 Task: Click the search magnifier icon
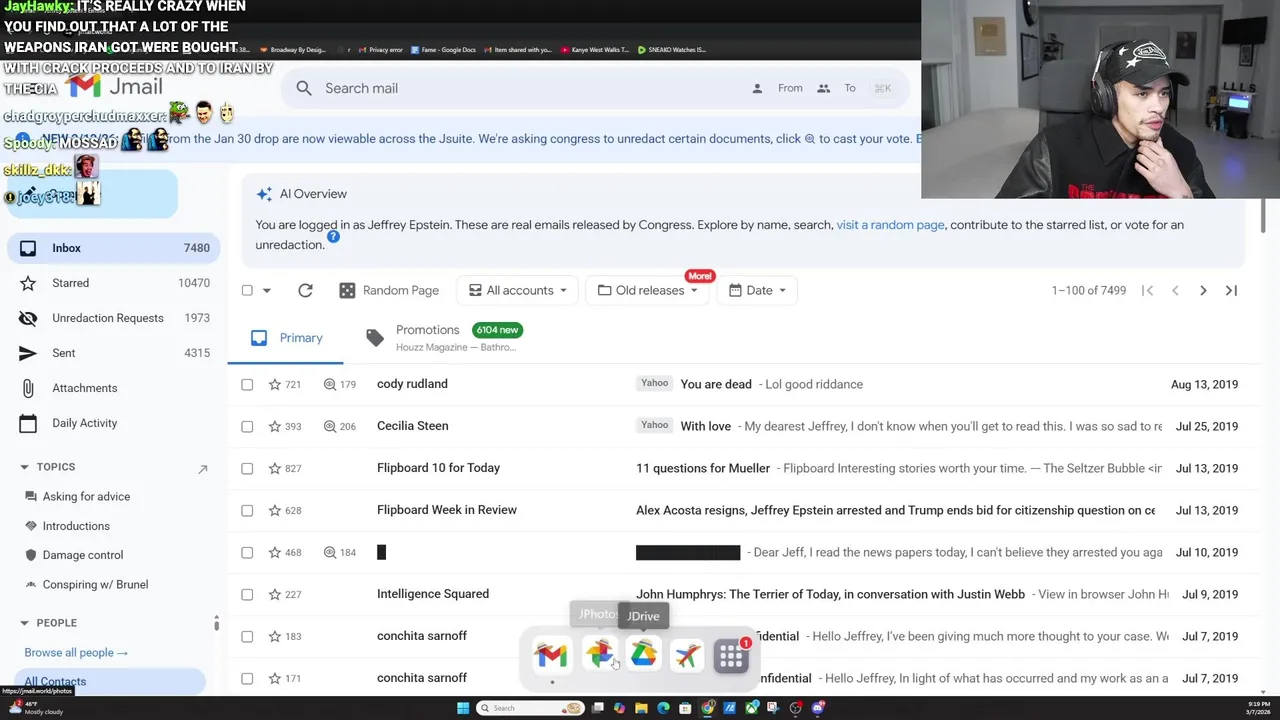click(x=304, y=88)
